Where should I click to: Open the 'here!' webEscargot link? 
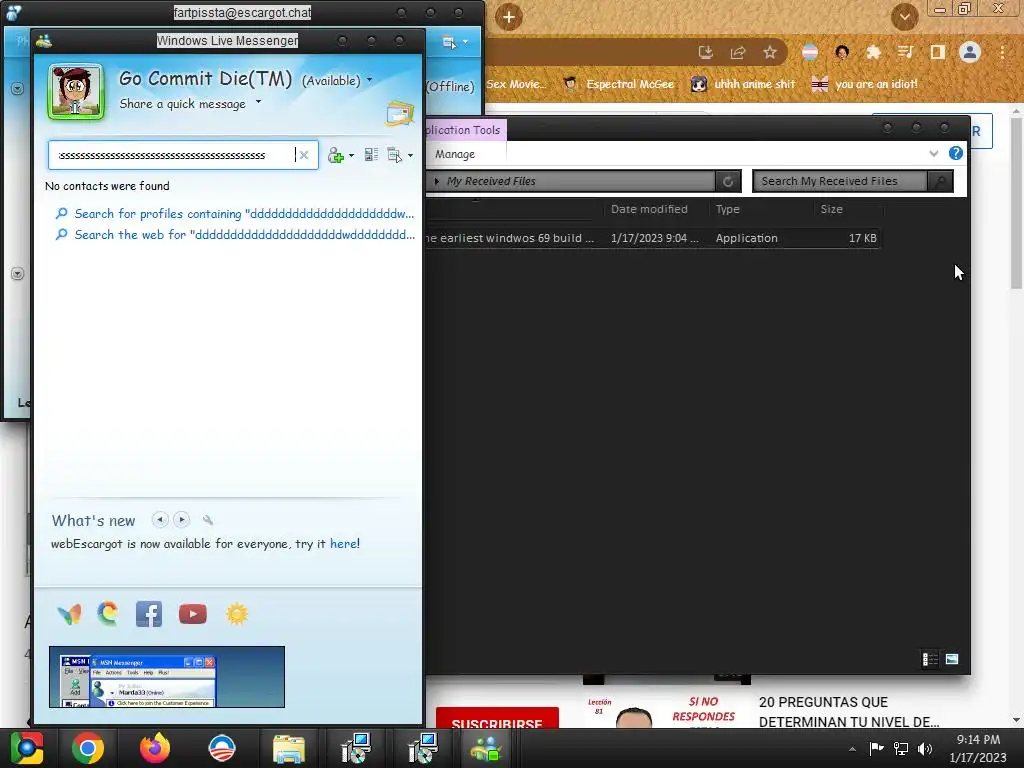(345, 543)
